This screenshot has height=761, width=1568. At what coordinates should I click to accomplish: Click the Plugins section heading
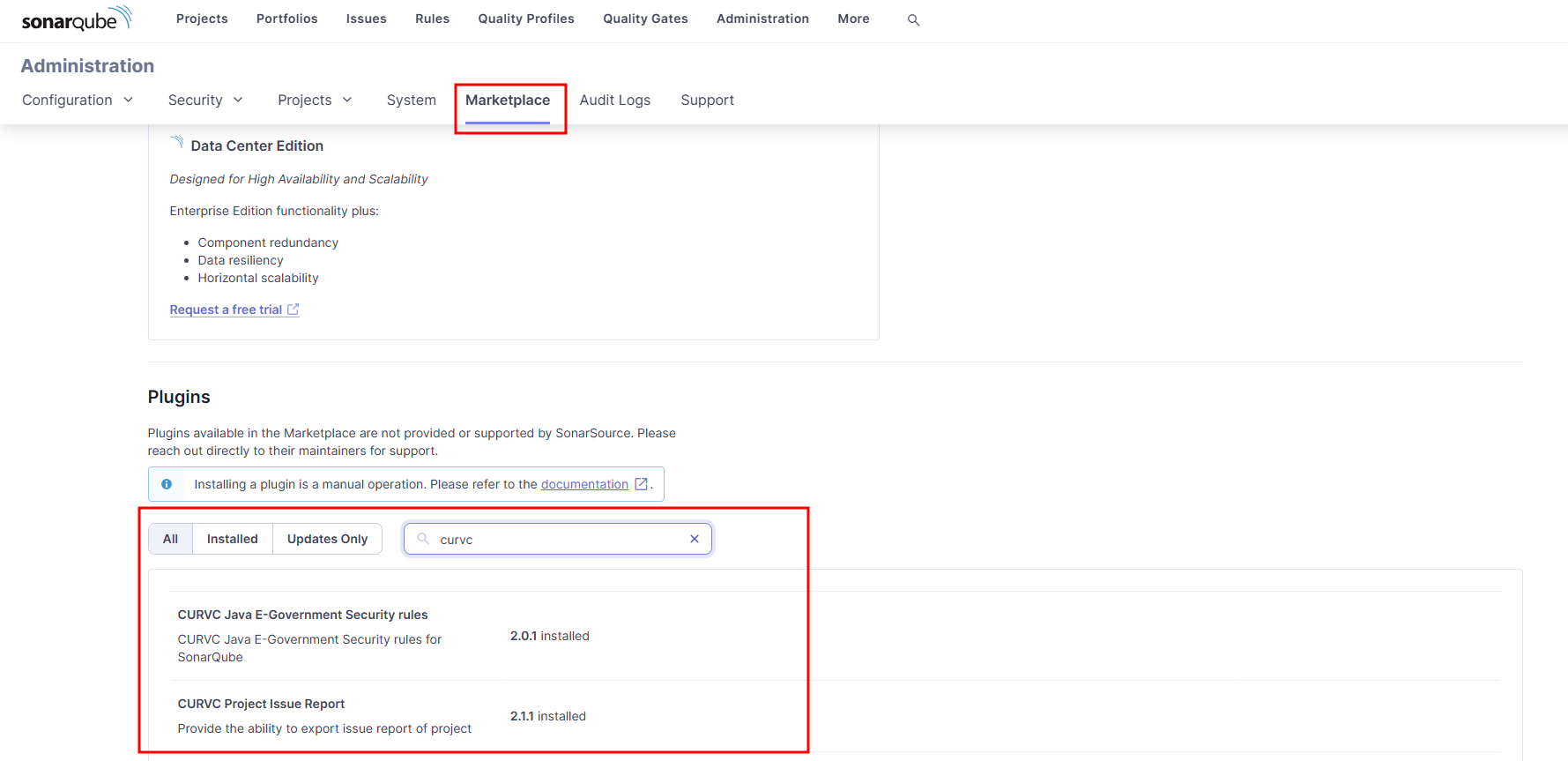179,397
